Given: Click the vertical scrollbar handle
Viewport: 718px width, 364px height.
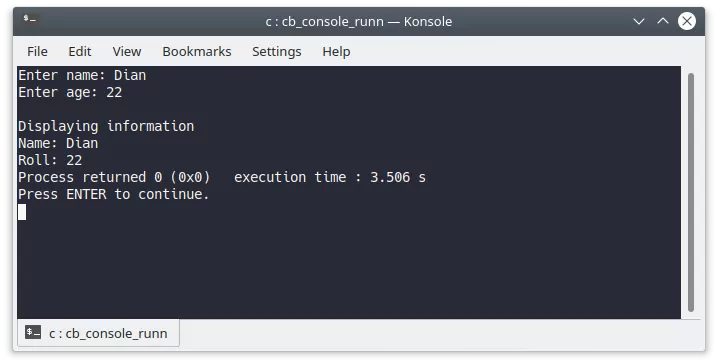Looking at the screenshot, I should (691, 192).
